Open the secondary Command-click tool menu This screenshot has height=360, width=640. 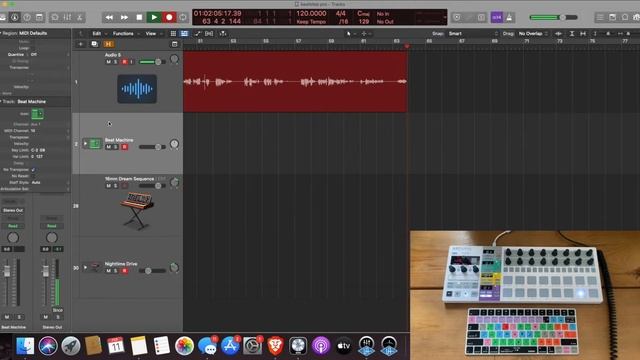(366, 33)
